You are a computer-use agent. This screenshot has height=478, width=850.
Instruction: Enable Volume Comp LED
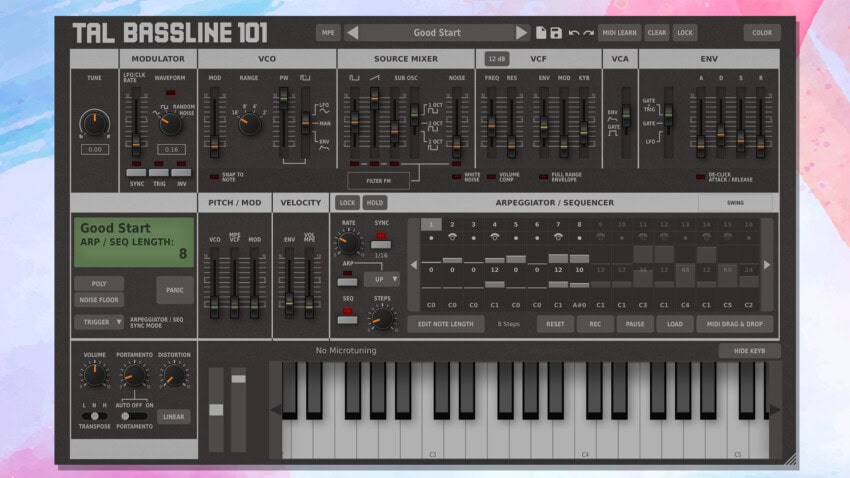point(491,177)
